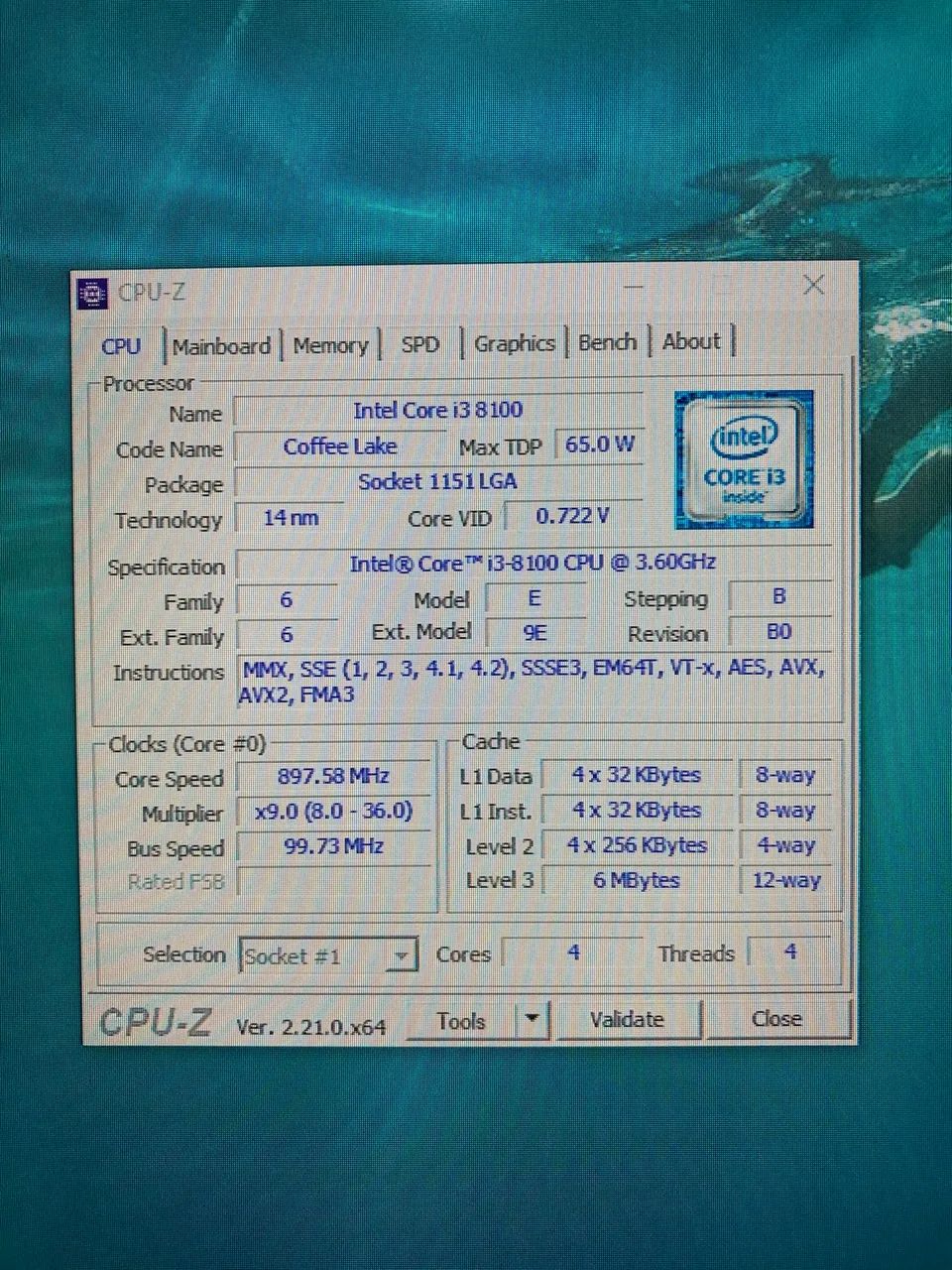
Task: Click the L1 Inst. value 4 x 32 KBytes
Action: click(x=637, y=811)
